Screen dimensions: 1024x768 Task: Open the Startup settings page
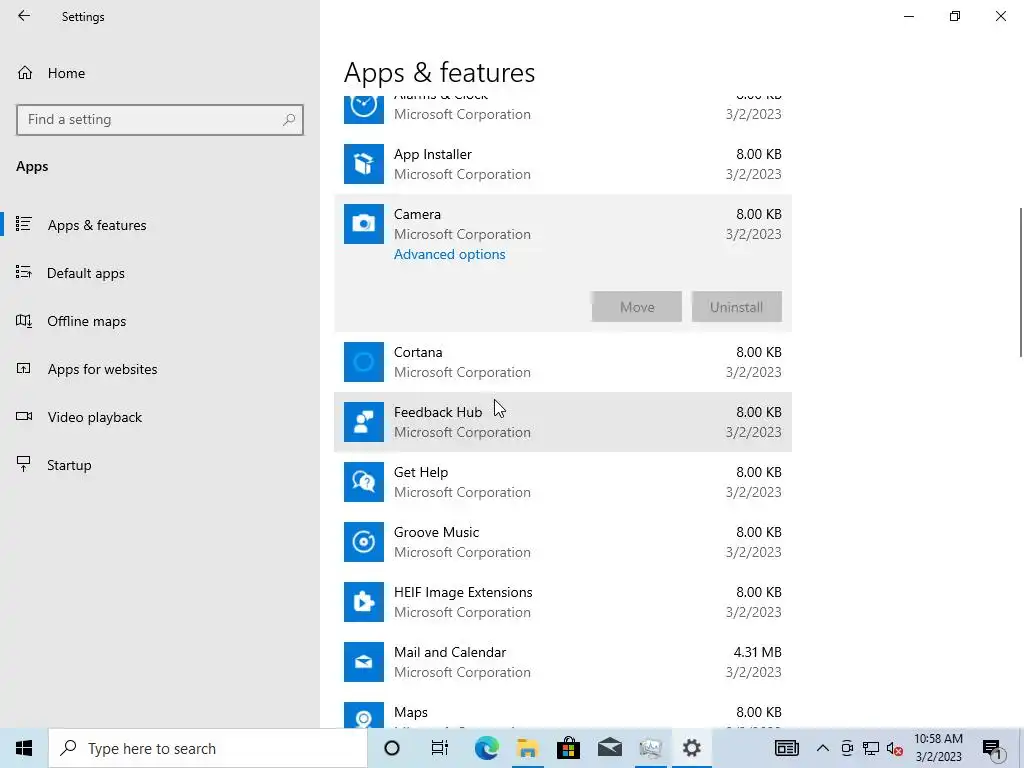pos(69,466)
